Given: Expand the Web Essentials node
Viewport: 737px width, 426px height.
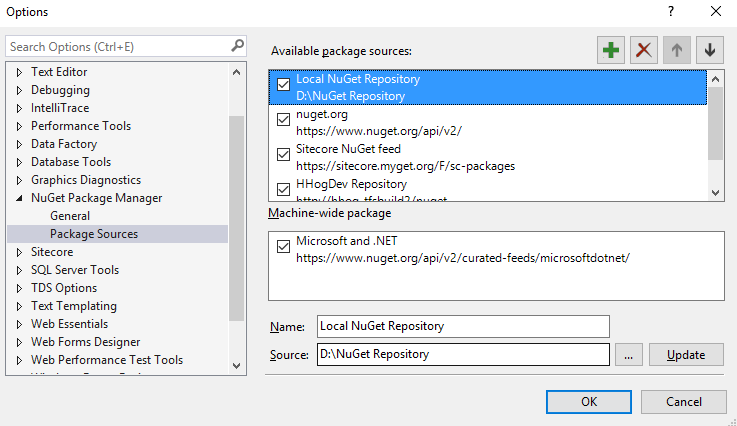Looking at the screenshot, I should [19, 324].
